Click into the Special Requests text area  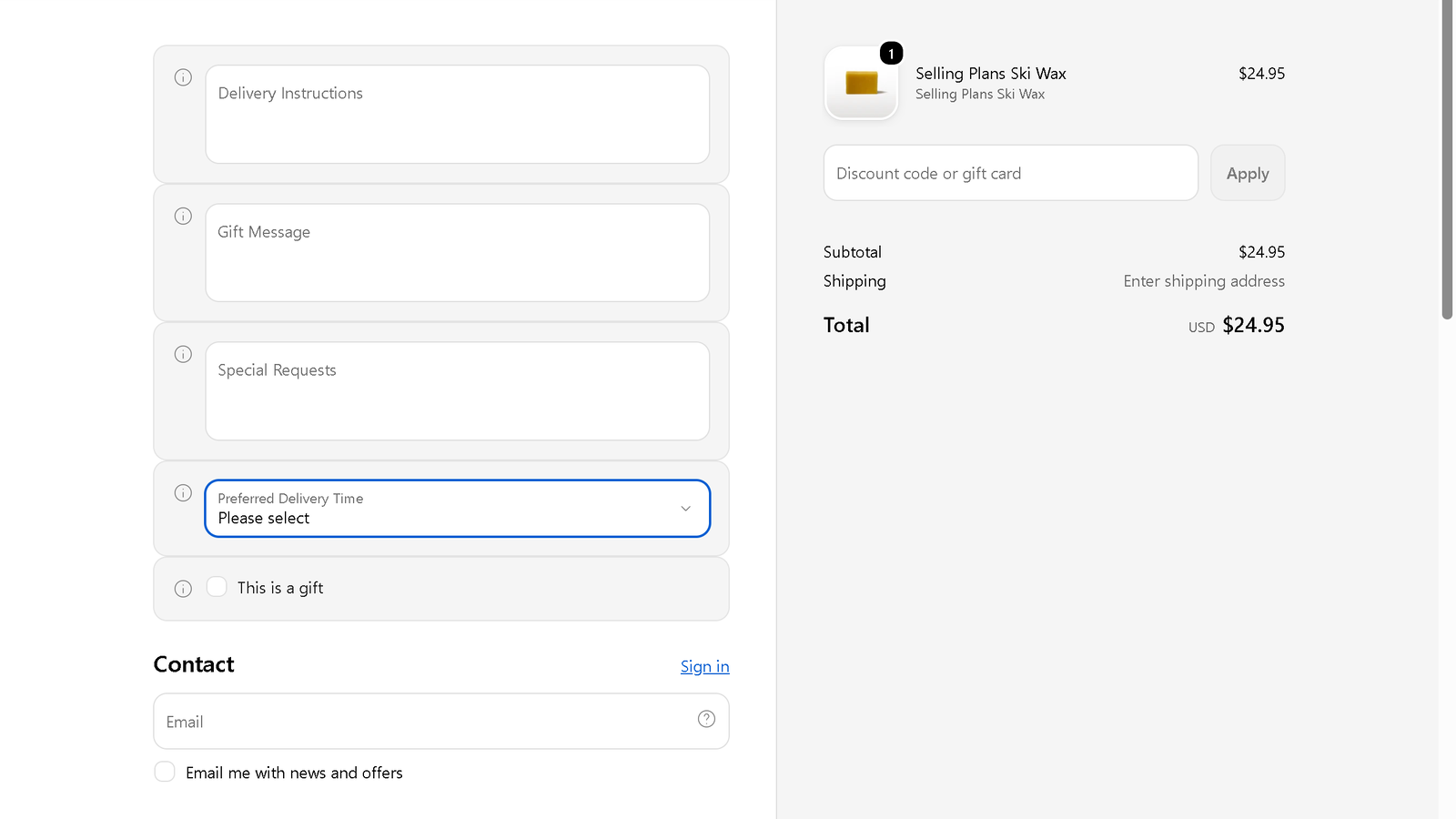(x=458, y=391)
